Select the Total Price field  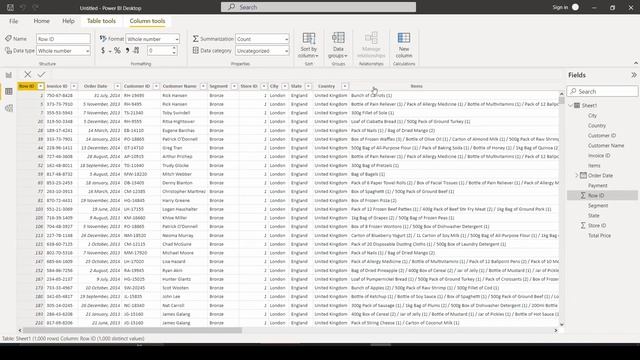599,236
